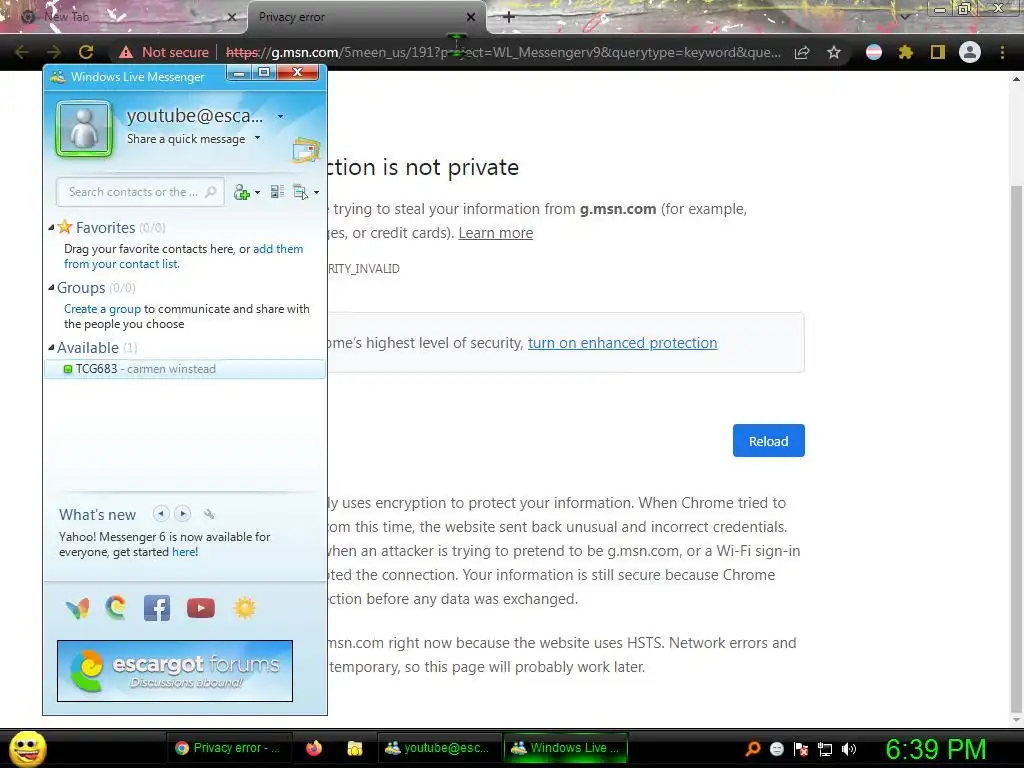
Task: Click the Add a contact icon
Action: click(242, 192)
